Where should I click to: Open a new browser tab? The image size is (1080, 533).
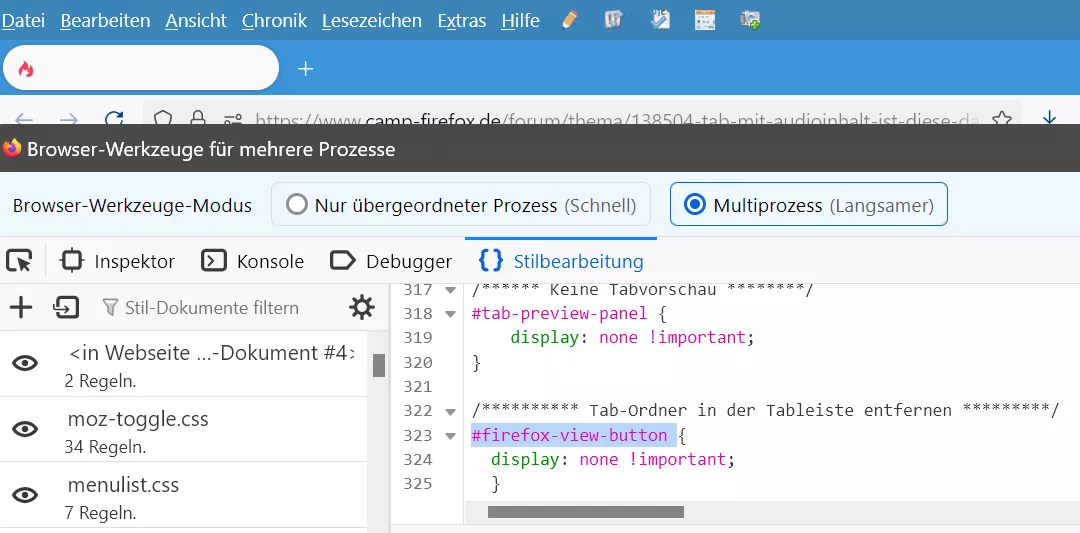pyautogui.click(x=306, y=68)
